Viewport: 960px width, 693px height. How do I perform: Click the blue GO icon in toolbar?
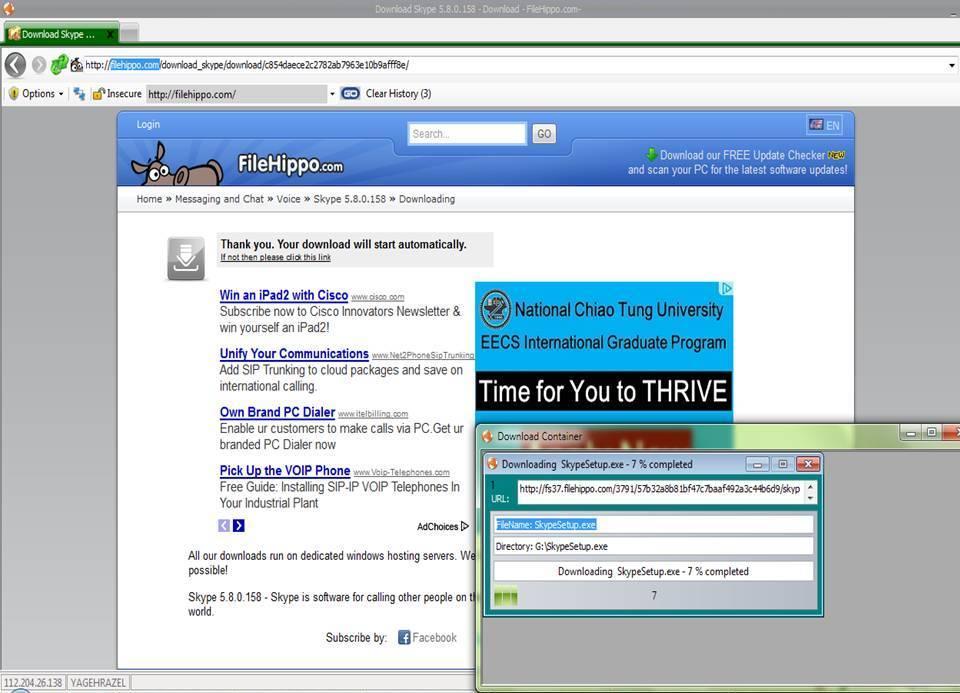coord(350,94)
